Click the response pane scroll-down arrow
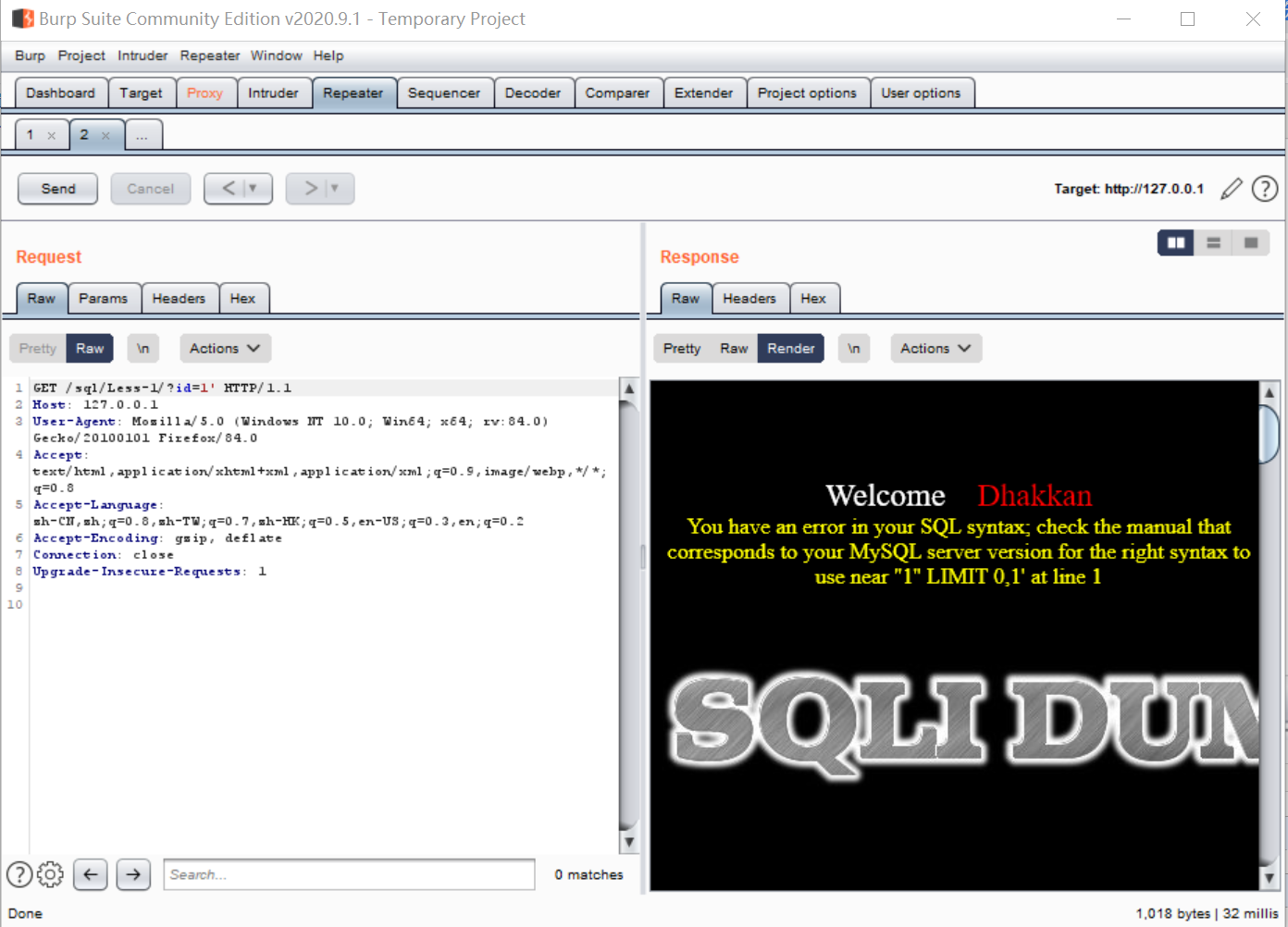The height and width of the screenshot is (927, 1288). point(1269,877)
